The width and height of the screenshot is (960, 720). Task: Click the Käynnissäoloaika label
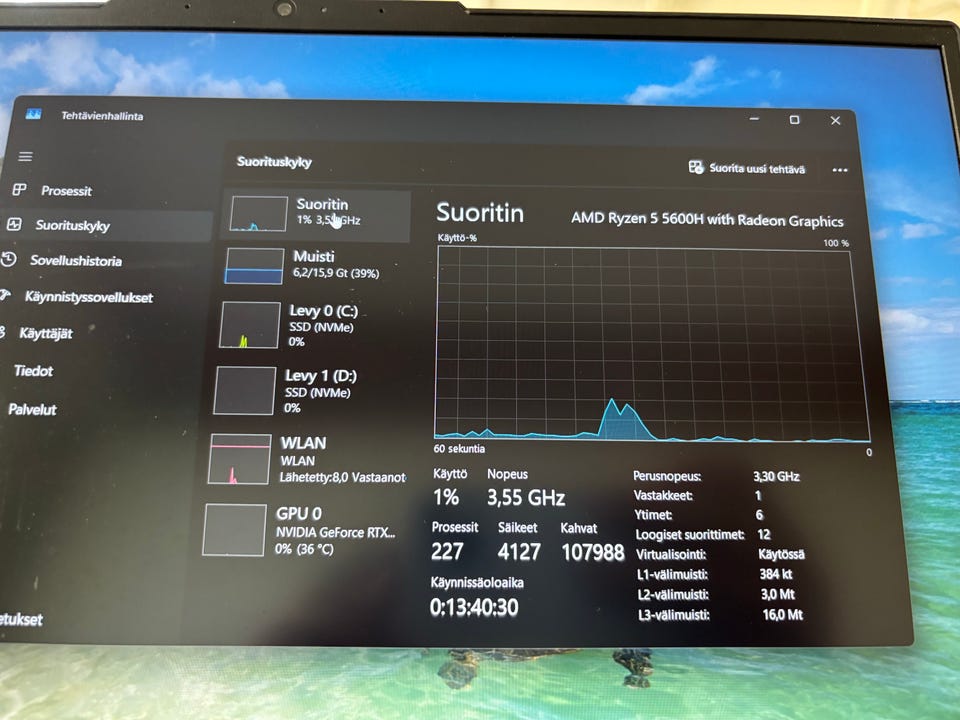coord(477,582)
